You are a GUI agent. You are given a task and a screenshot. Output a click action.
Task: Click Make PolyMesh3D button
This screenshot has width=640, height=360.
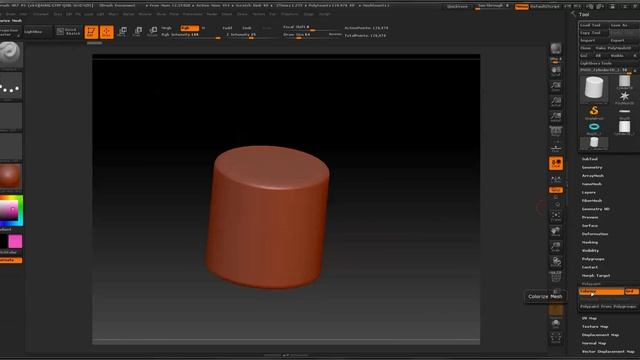click(x=613, y=48)
